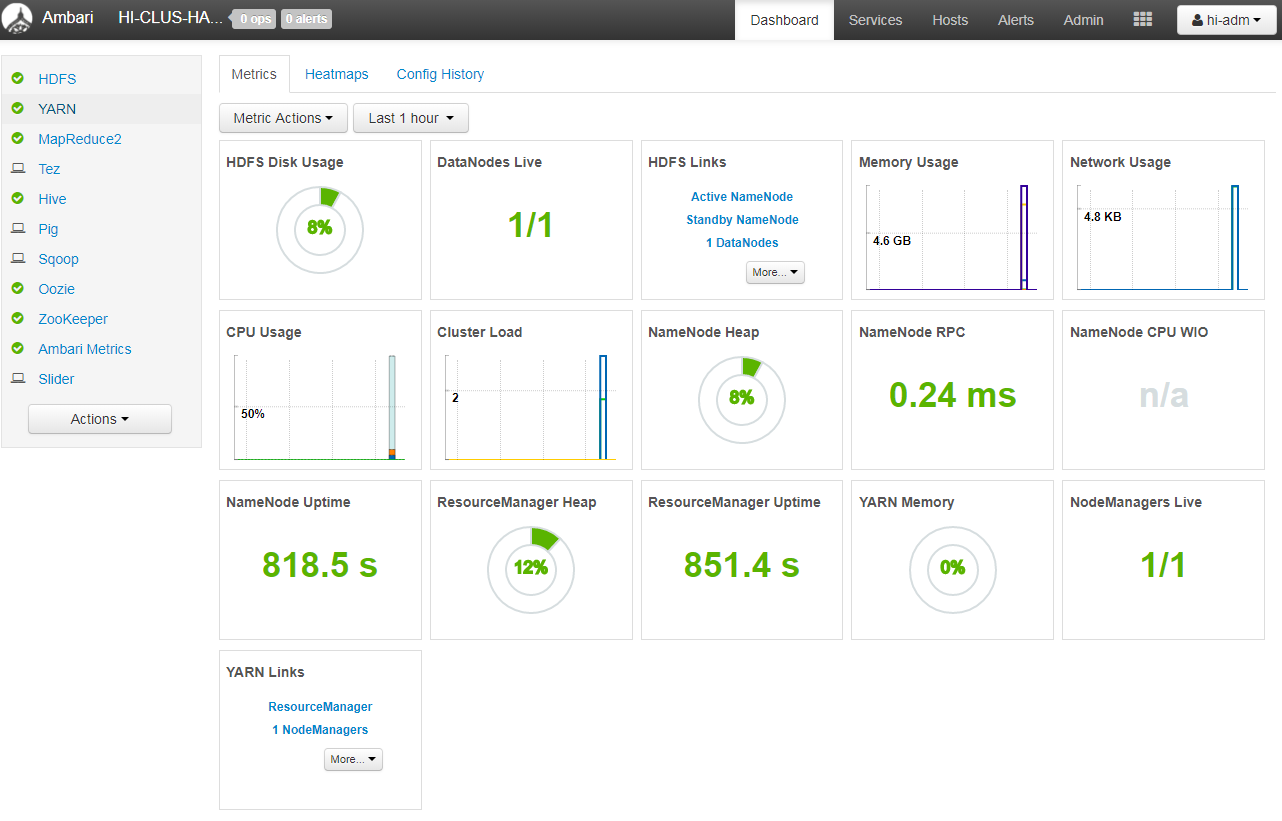Viewport: 1282px width, 821px height.
Task: Open More dropdown in HDFS Links
Action: [x=775, y=272]
